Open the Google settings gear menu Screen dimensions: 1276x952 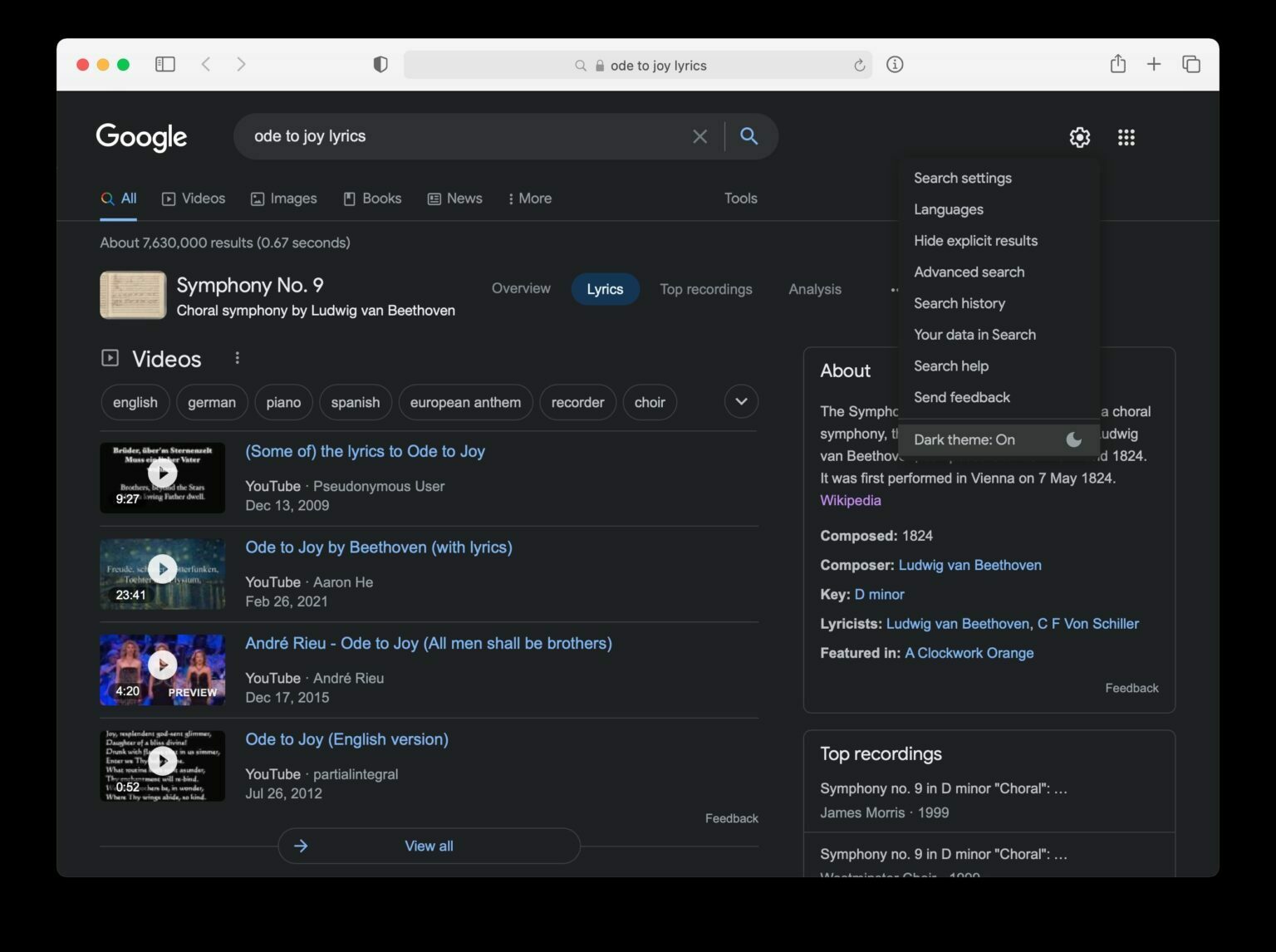(1079, 137)
